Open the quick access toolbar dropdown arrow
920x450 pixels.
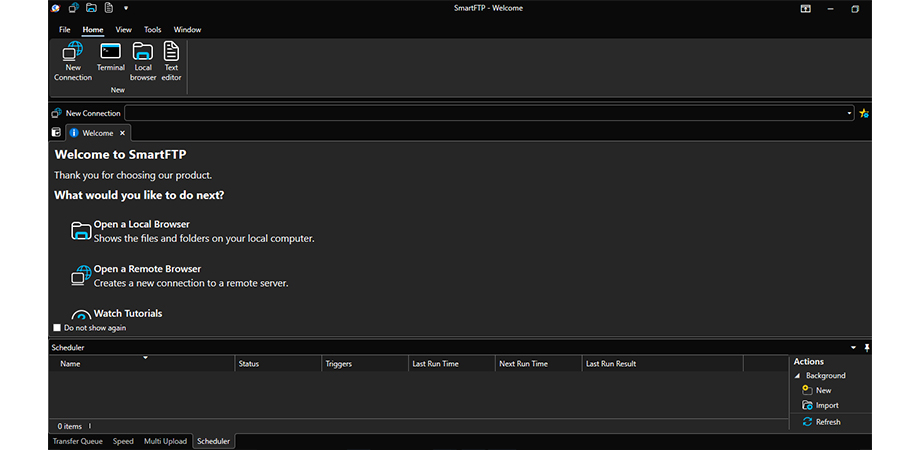[126, 8]
